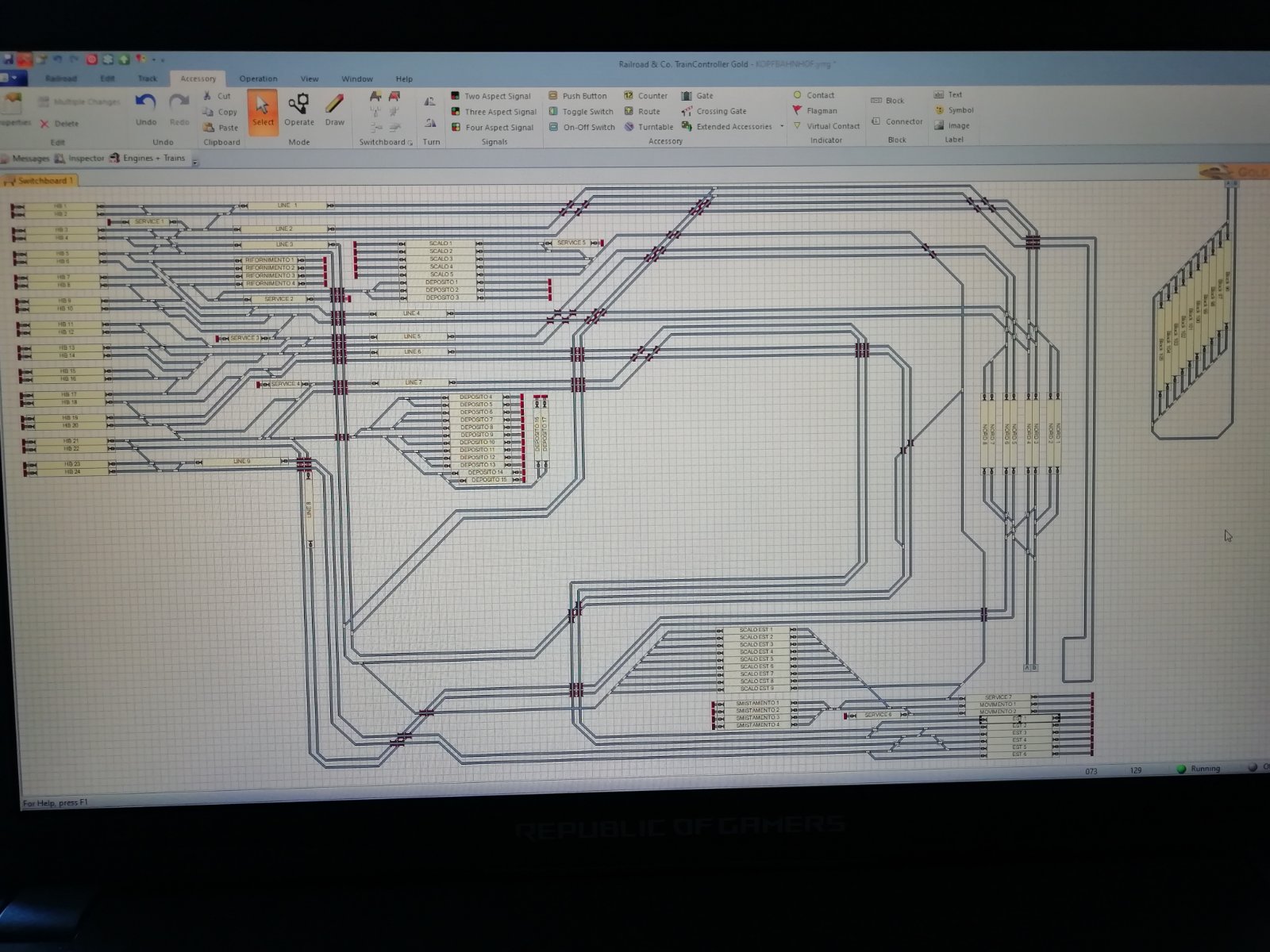The width and height of the screenshot is (1270, 952).
Task: Insert an On-Off Switch accessory
Action: click(x=588, y=127)
